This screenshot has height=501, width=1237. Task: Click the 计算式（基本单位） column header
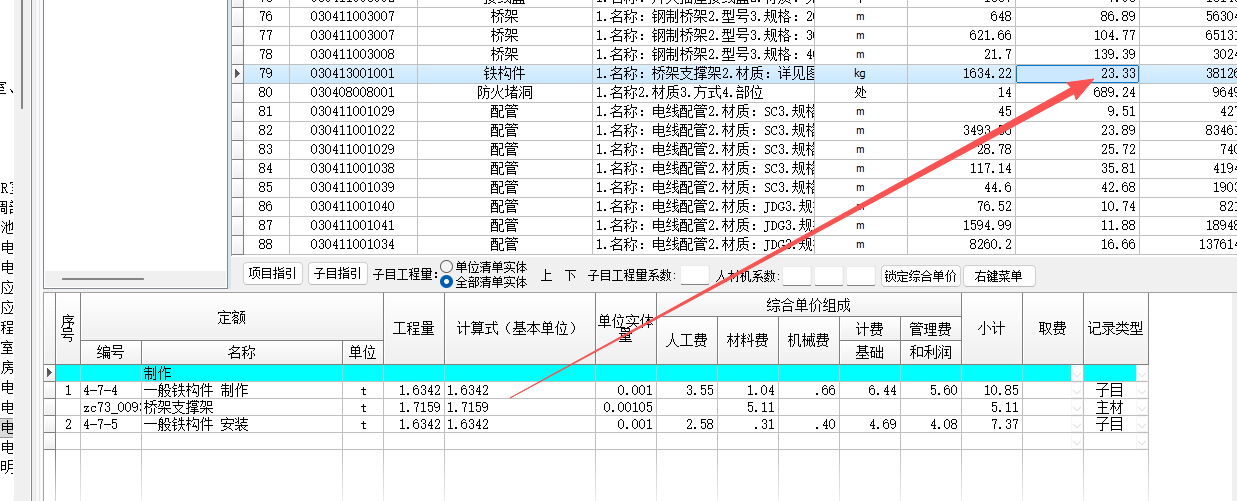pyautogui.click(x=520, y=328)
